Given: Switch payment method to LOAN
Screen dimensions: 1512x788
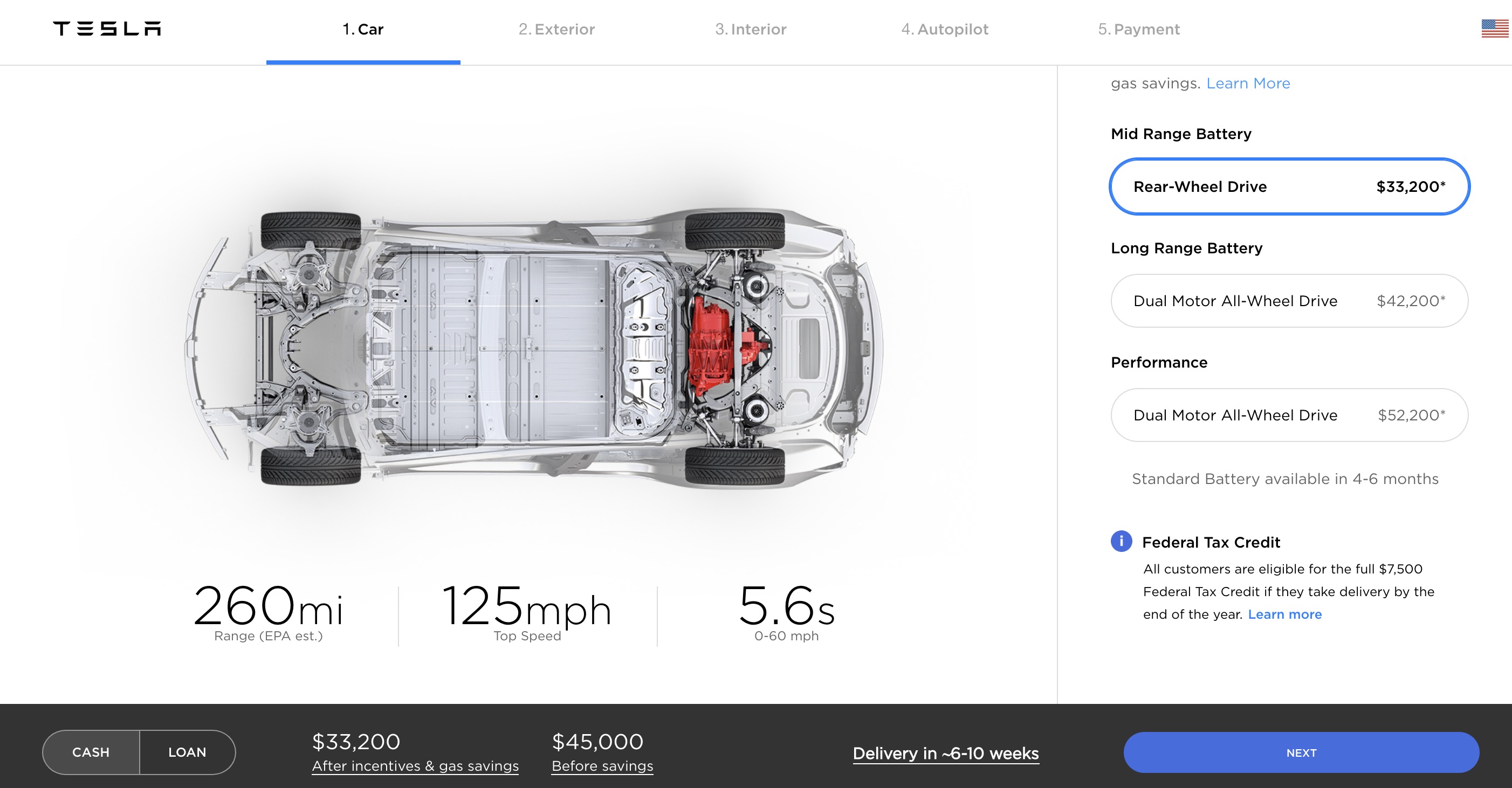Looking at the screenshot, I should [x=187, y=752].
